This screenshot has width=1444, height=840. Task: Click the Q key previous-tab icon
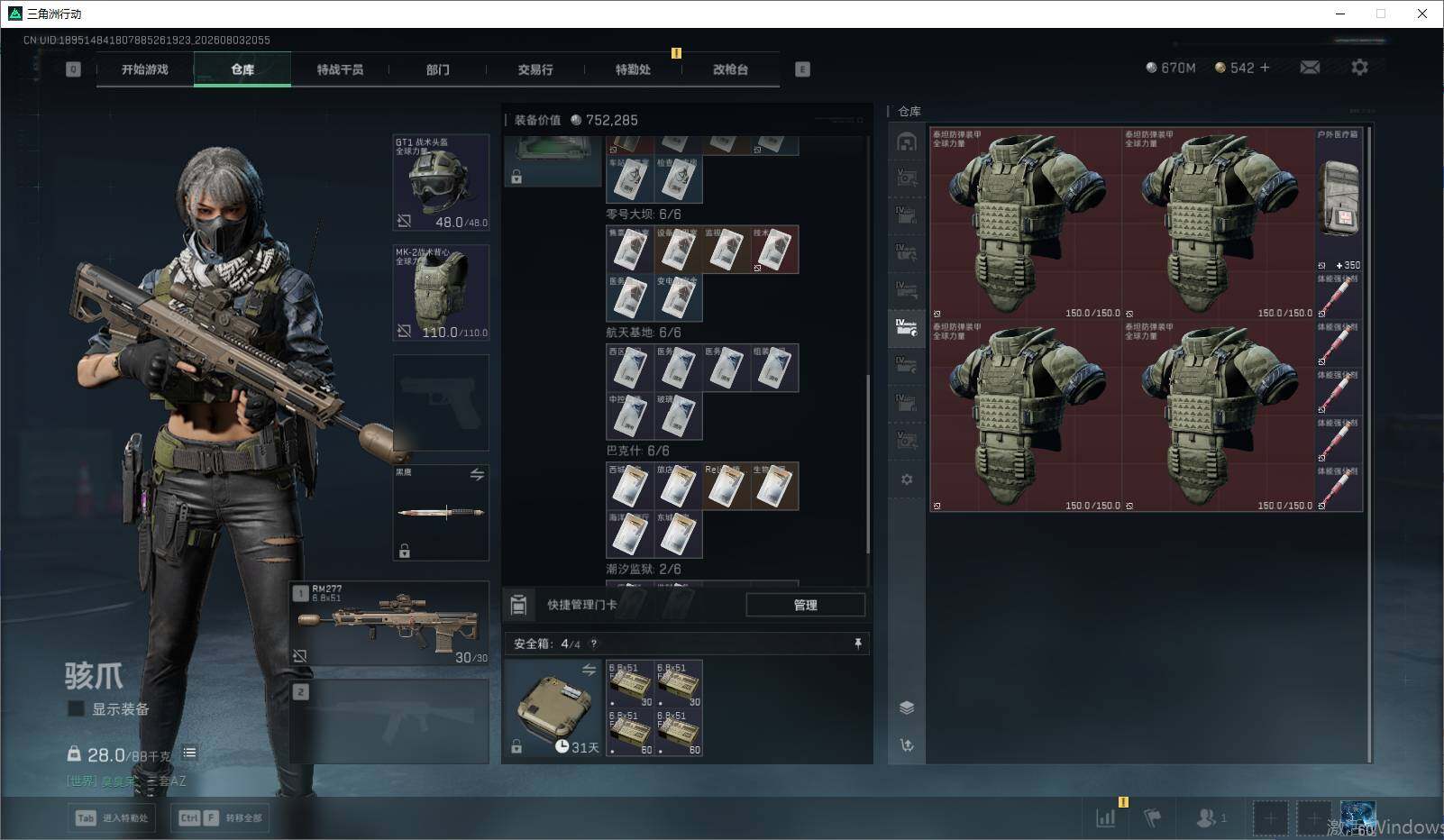[x=73, y=69]
